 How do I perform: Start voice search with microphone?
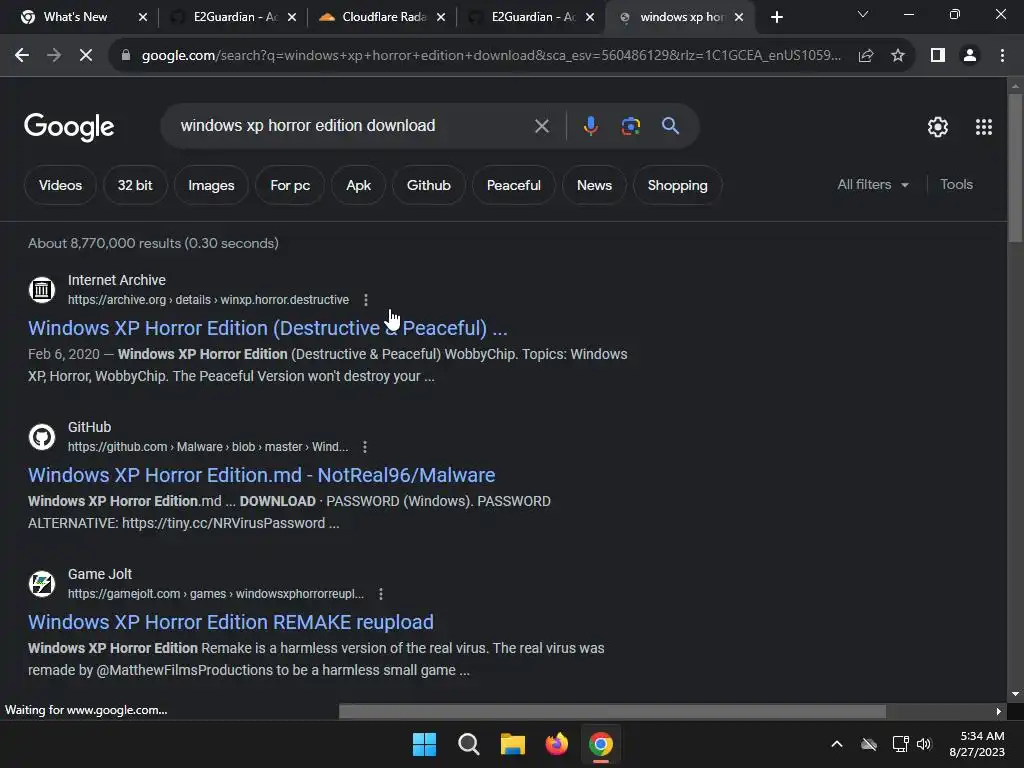coord(590,126)
